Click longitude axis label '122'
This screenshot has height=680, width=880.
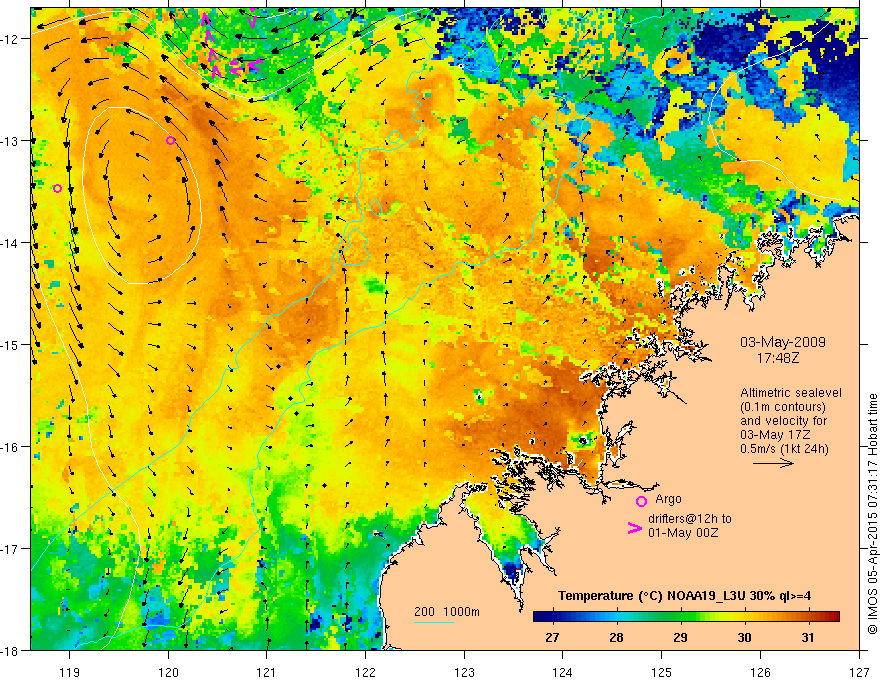[x=365, y=672]
